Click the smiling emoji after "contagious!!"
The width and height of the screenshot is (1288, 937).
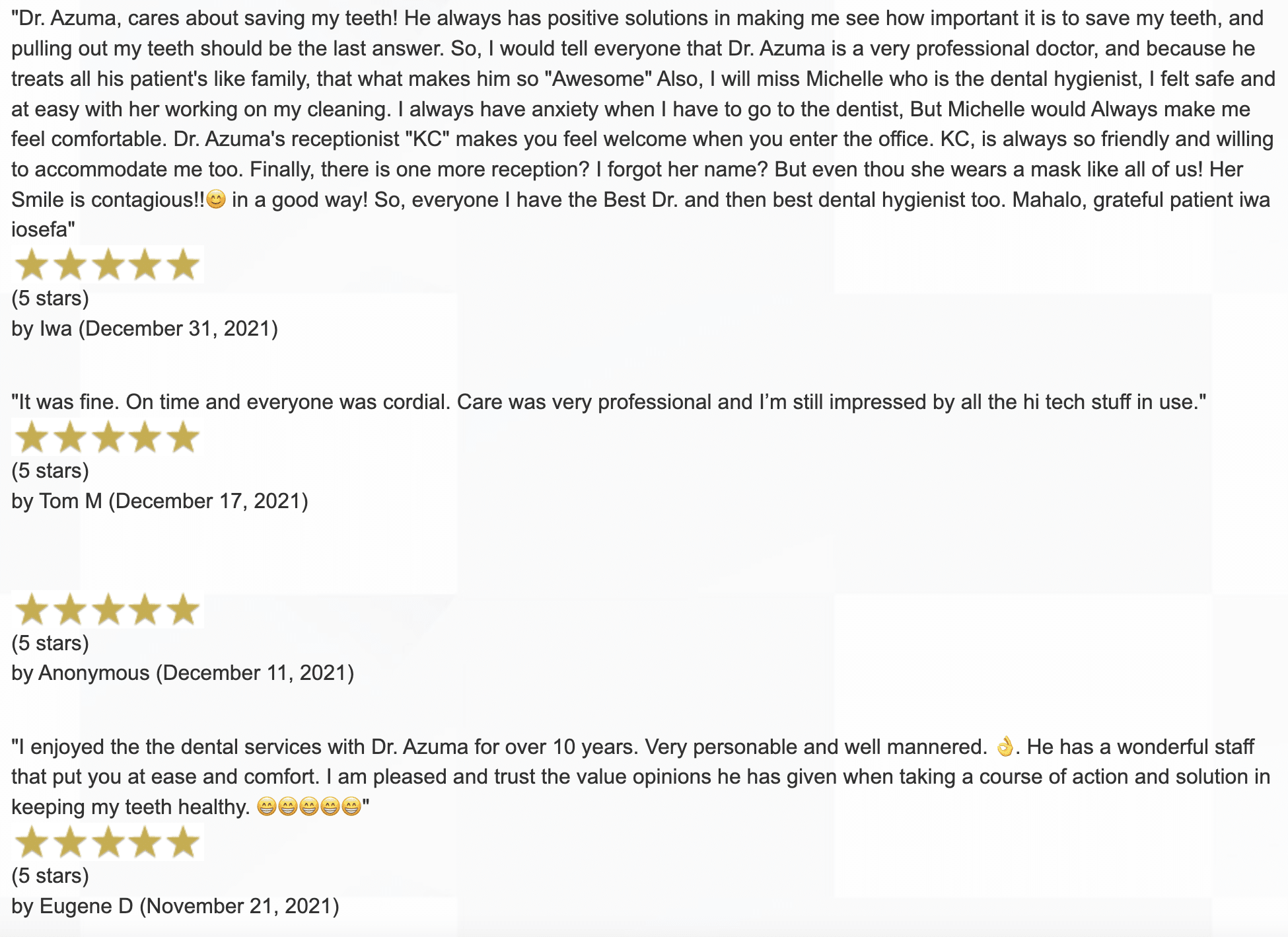216,200
